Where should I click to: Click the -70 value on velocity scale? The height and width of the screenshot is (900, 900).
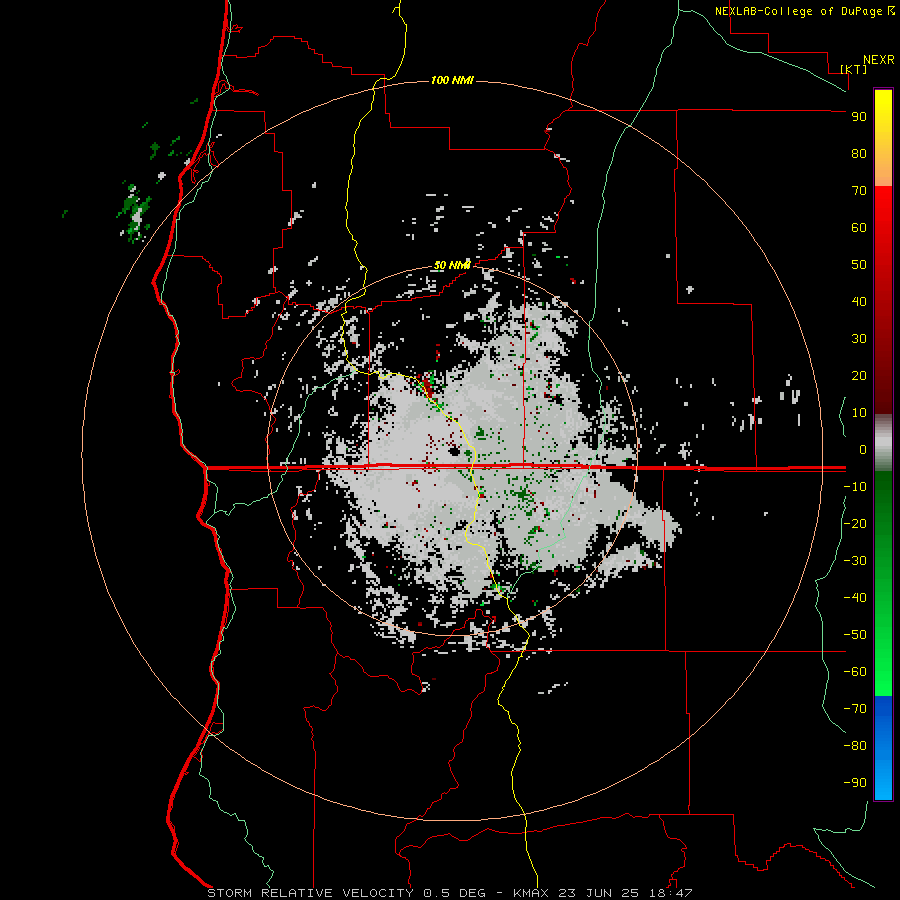pyautogui.click(x=855, y=709)
